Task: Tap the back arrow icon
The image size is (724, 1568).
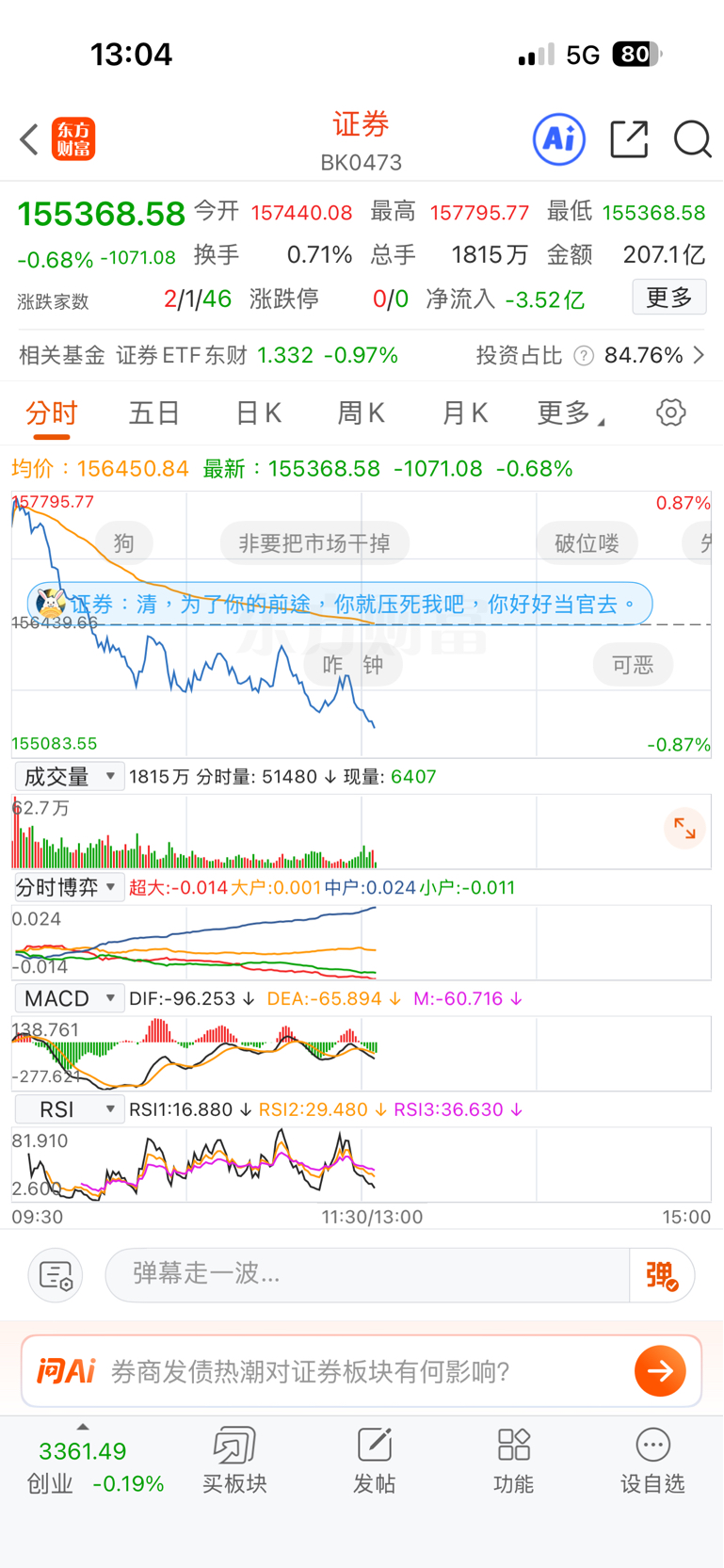Action: pos(30,139)
